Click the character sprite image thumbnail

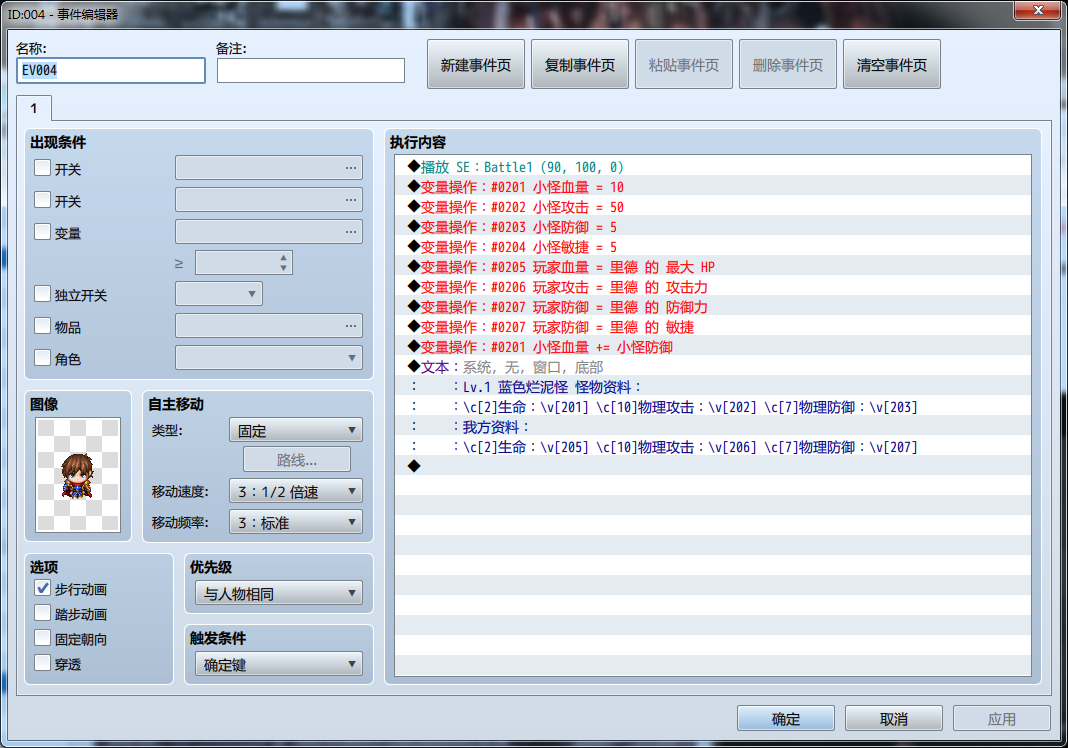(x=78, y=475)
